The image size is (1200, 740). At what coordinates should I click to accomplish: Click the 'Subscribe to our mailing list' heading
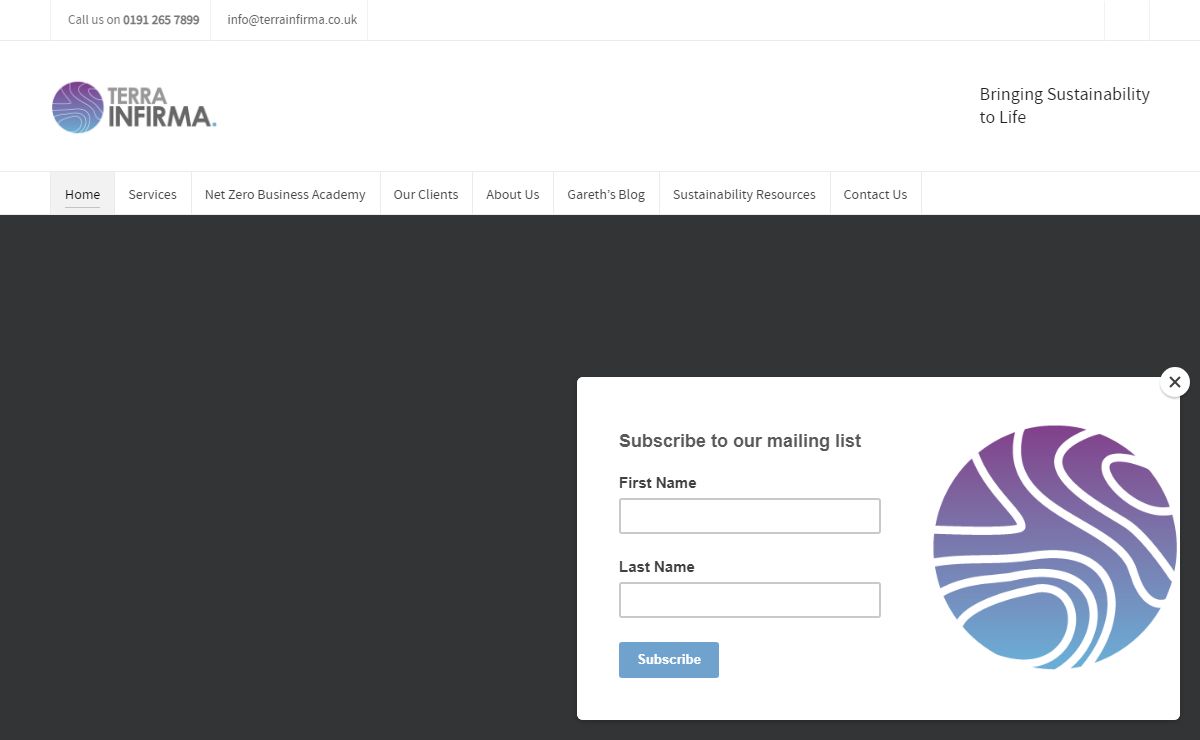tap(740, 441)
